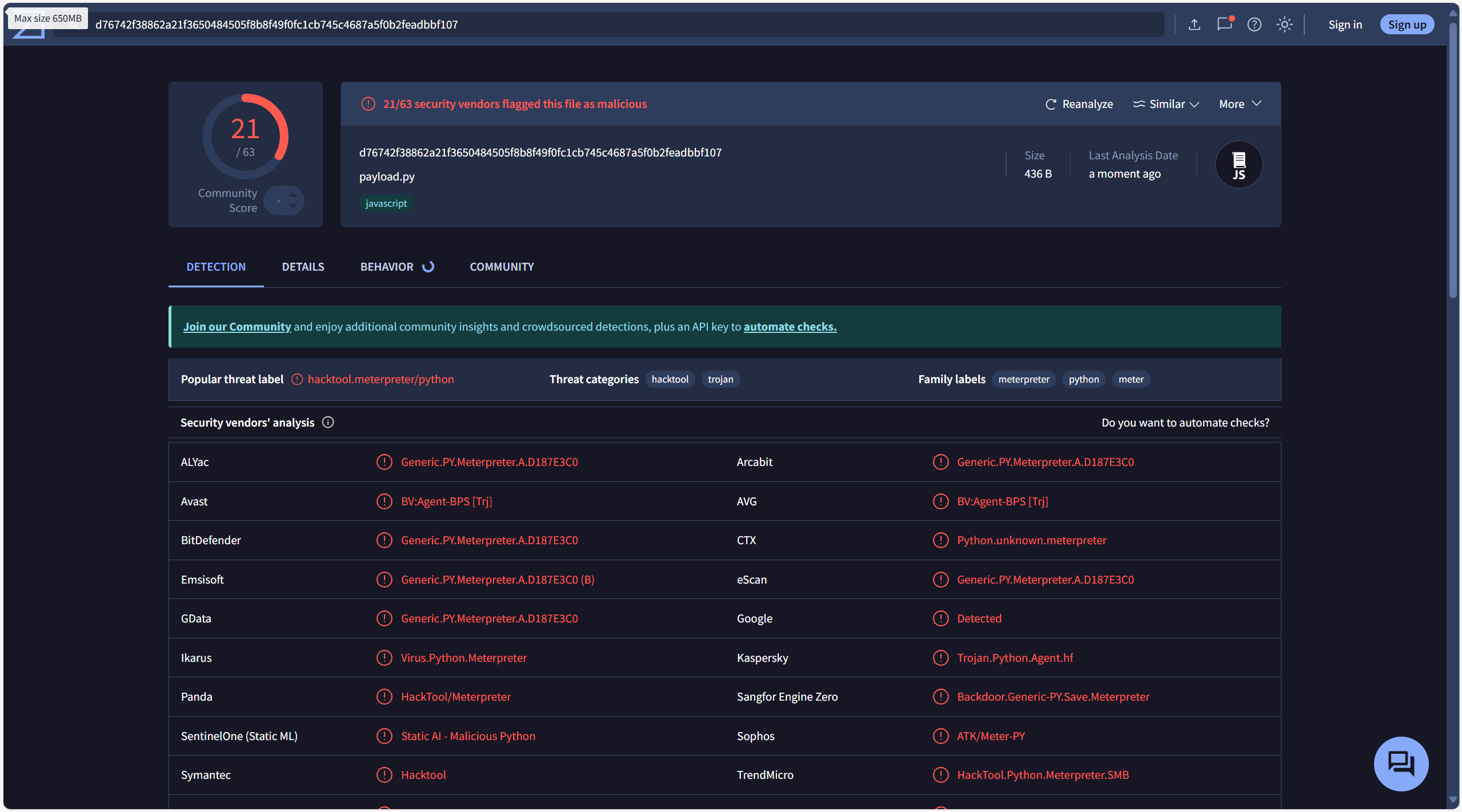
Task: Switch to the DETAILS tab
Action: [x=303, y=267]
